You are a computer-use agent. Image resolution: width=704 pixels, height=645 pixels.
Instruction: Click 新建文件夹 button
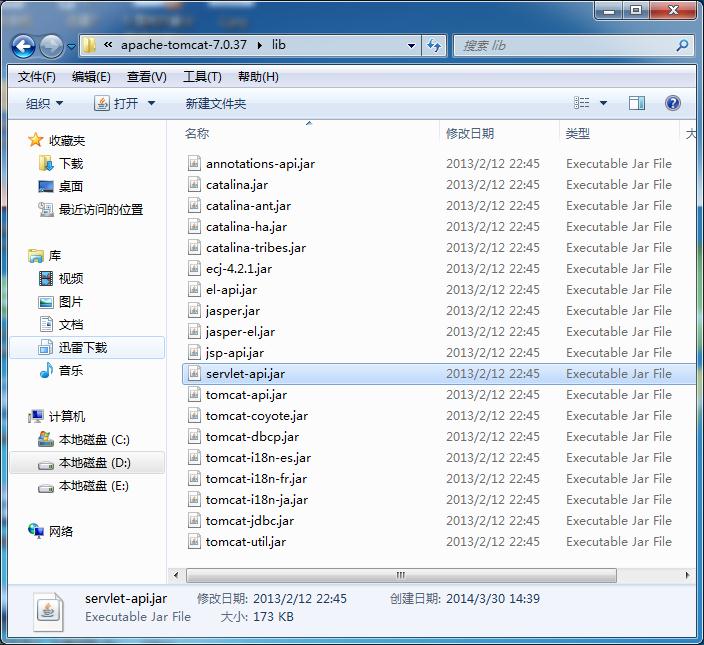click(x=216, y=104)
